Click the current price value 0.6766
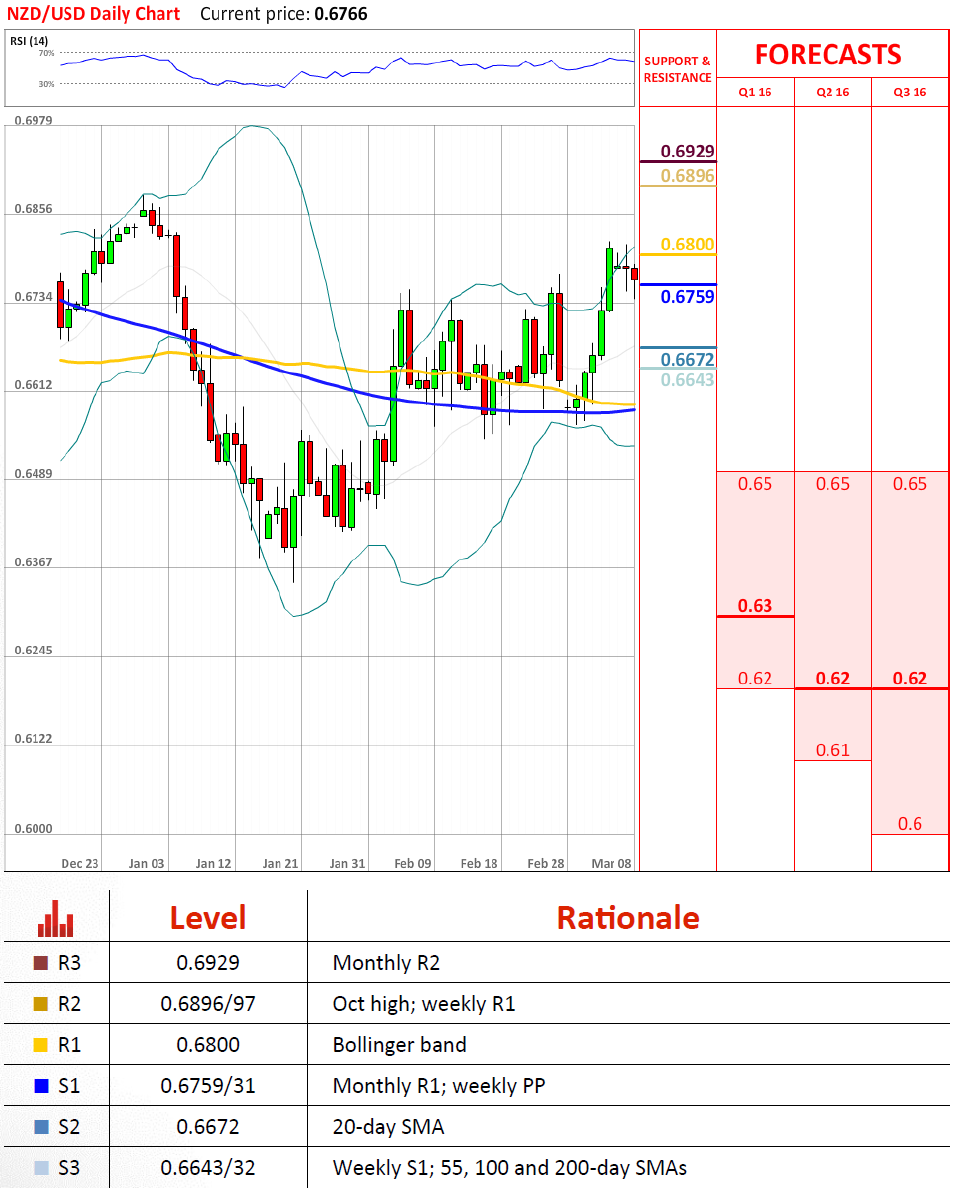966x1188 pixels. click(x=340, y=14)
